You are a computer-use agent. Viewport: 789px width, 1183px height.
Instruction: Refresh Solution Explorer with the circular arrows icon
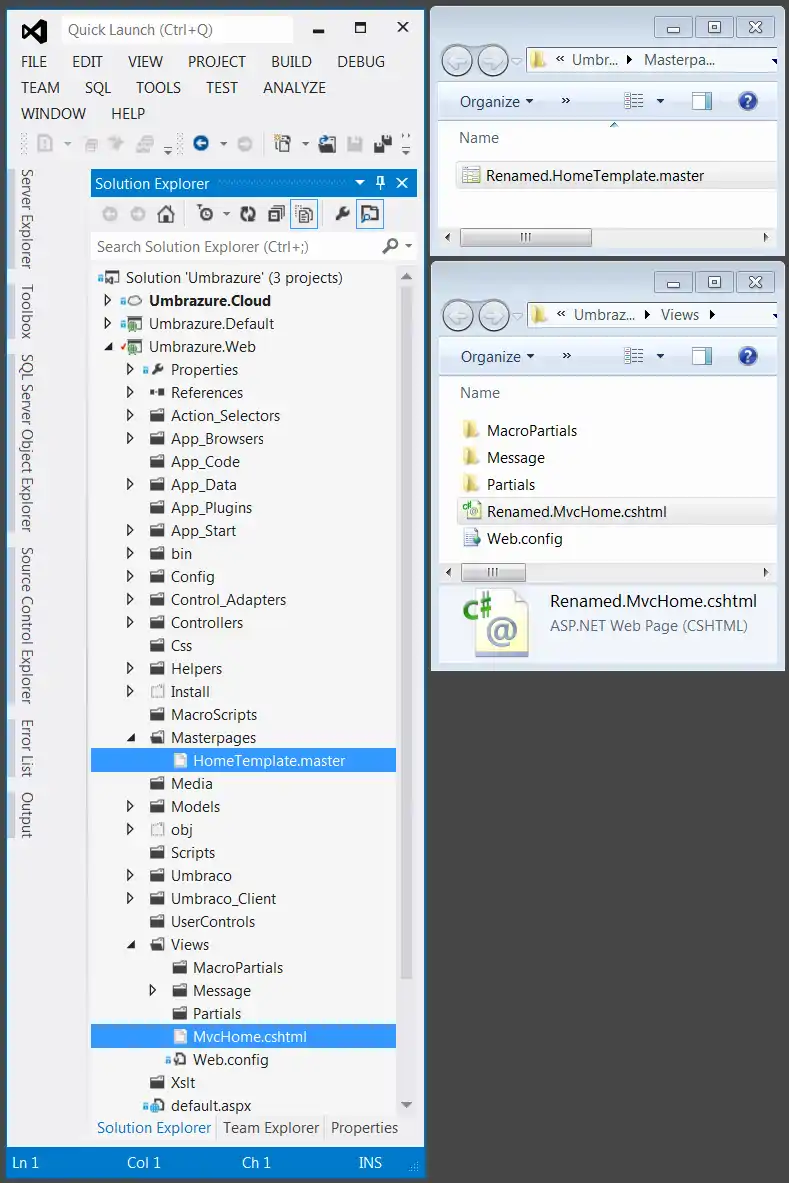pyautogui.click(x=247, y=214)
